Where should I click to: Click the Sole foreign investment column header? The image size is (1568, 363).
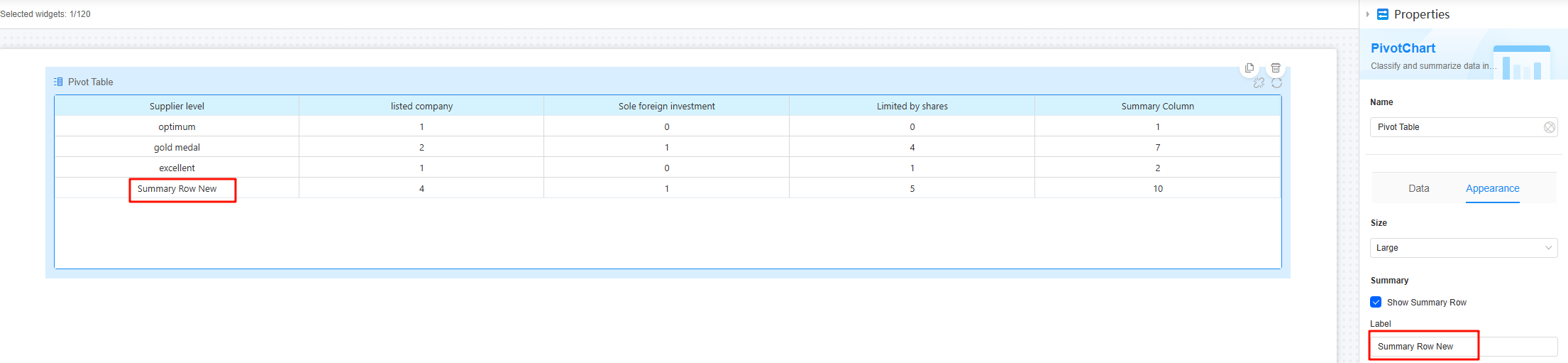click(x=666, y=106)
